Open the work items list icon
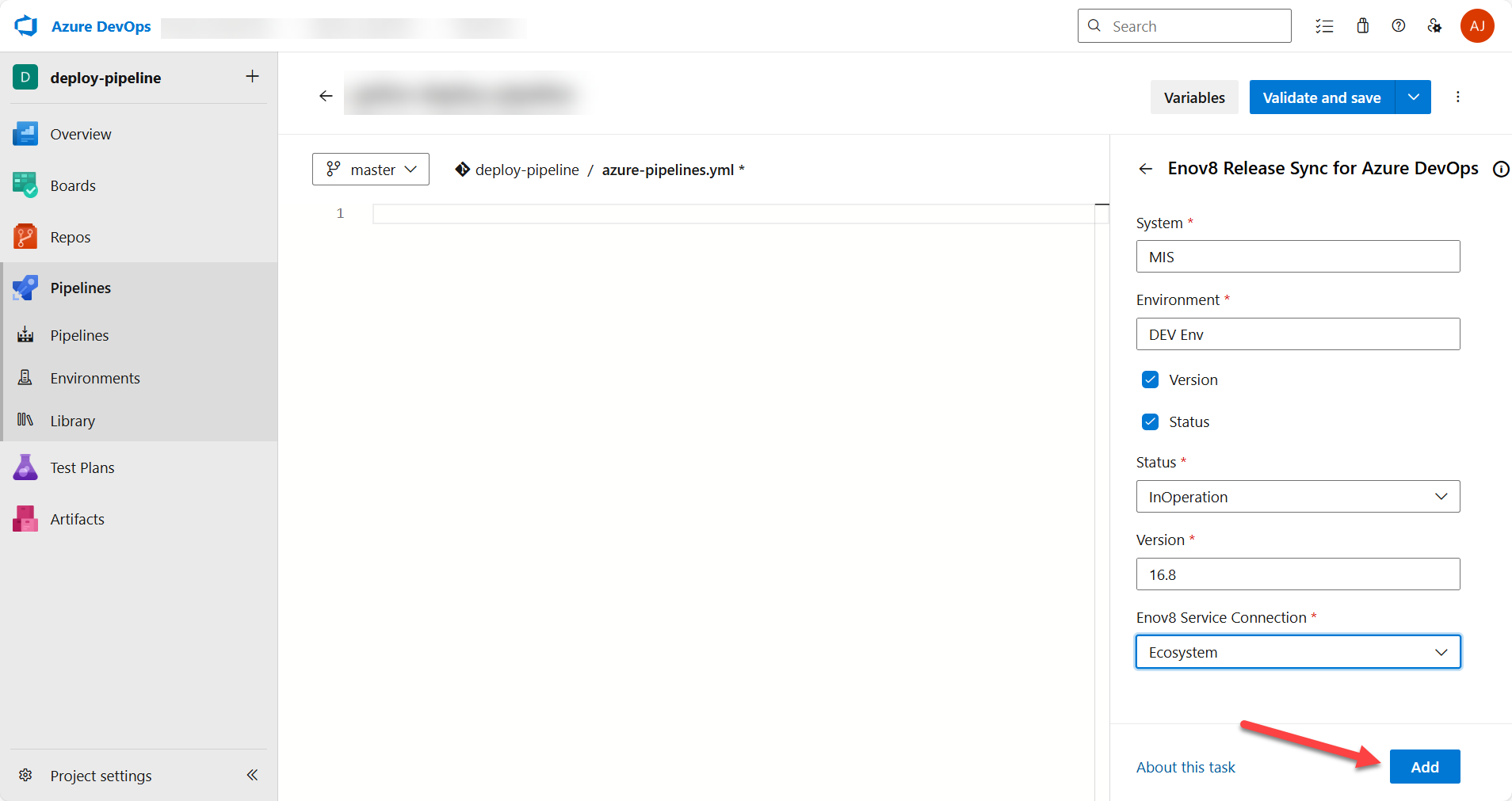 click(x=1324, y=26)
